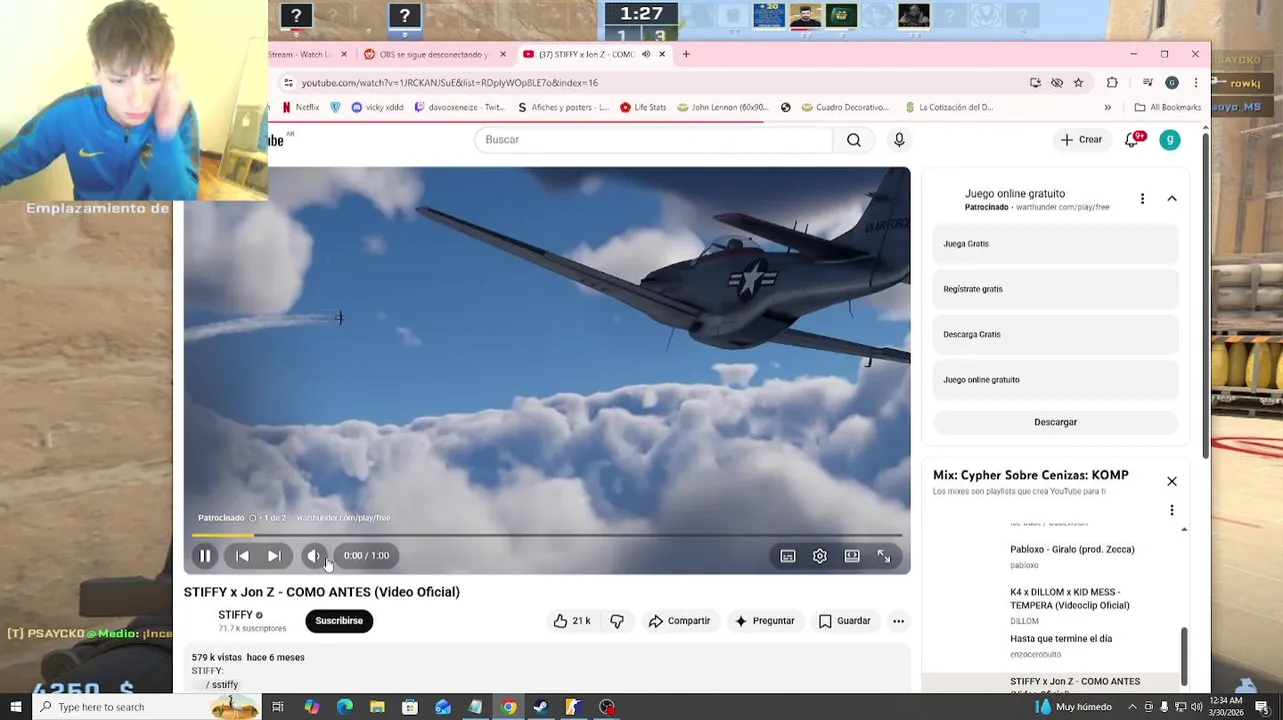The width and height of the screenshot is (1283, 720).
Task: Open a new browser tab
Action: [686, 54]
